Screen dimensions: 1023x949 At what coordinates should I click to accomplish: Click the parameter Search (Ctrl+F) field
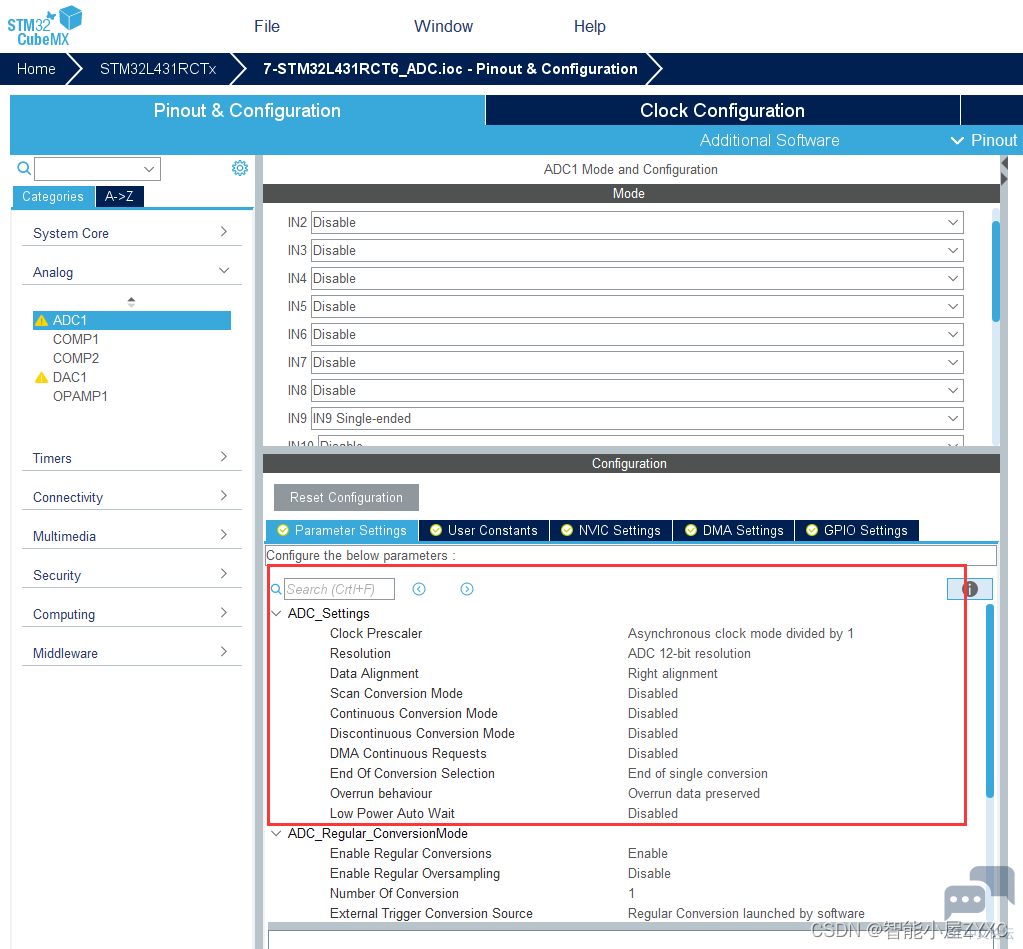click(339, 589)
